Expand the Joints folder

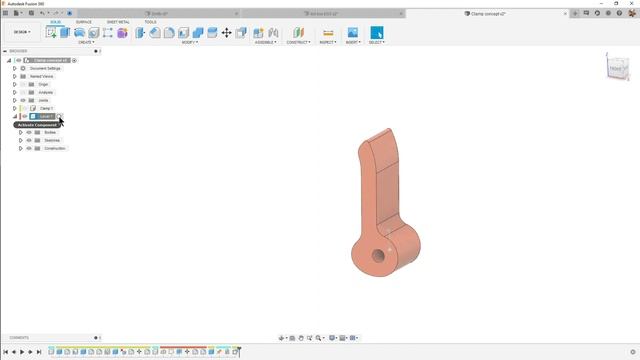(15, 100)
